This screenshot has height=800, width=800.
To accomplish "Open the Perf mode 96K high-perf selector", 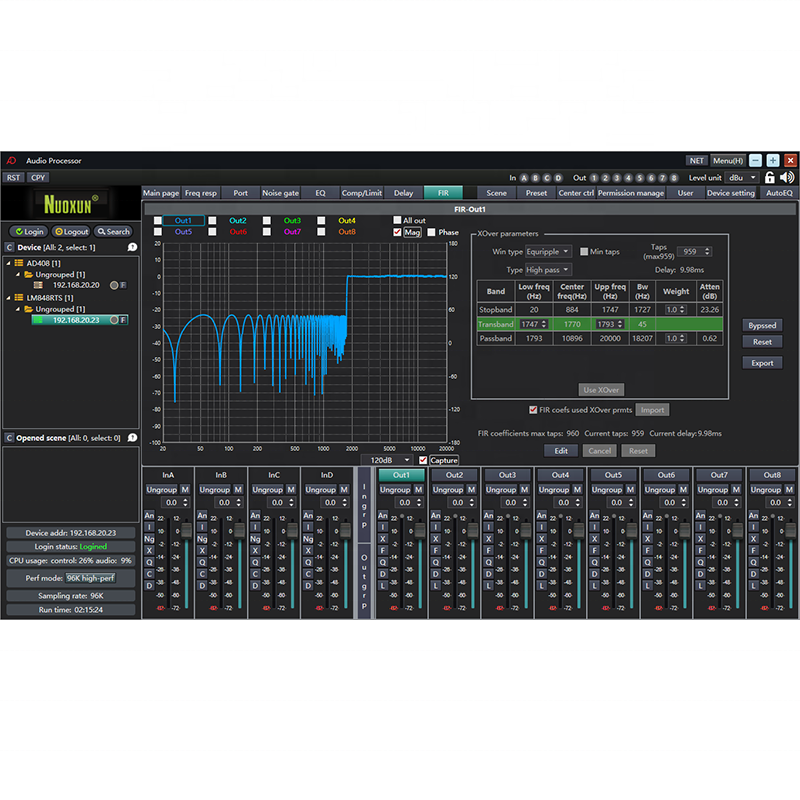I will [91, 578].
